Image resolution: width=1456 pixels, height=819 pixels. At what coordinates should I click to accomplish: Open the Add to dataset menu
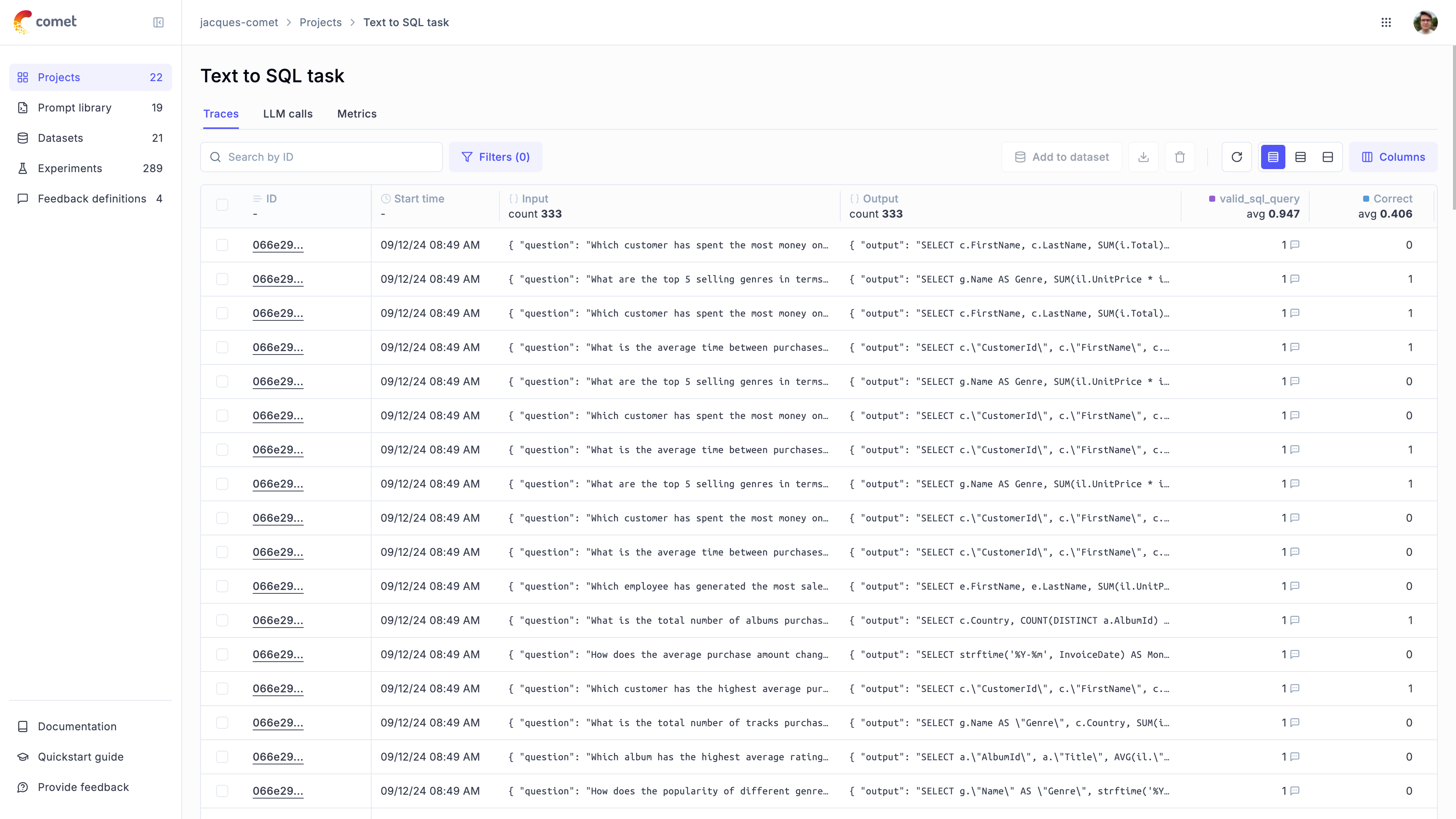(x=1062, y=157)
